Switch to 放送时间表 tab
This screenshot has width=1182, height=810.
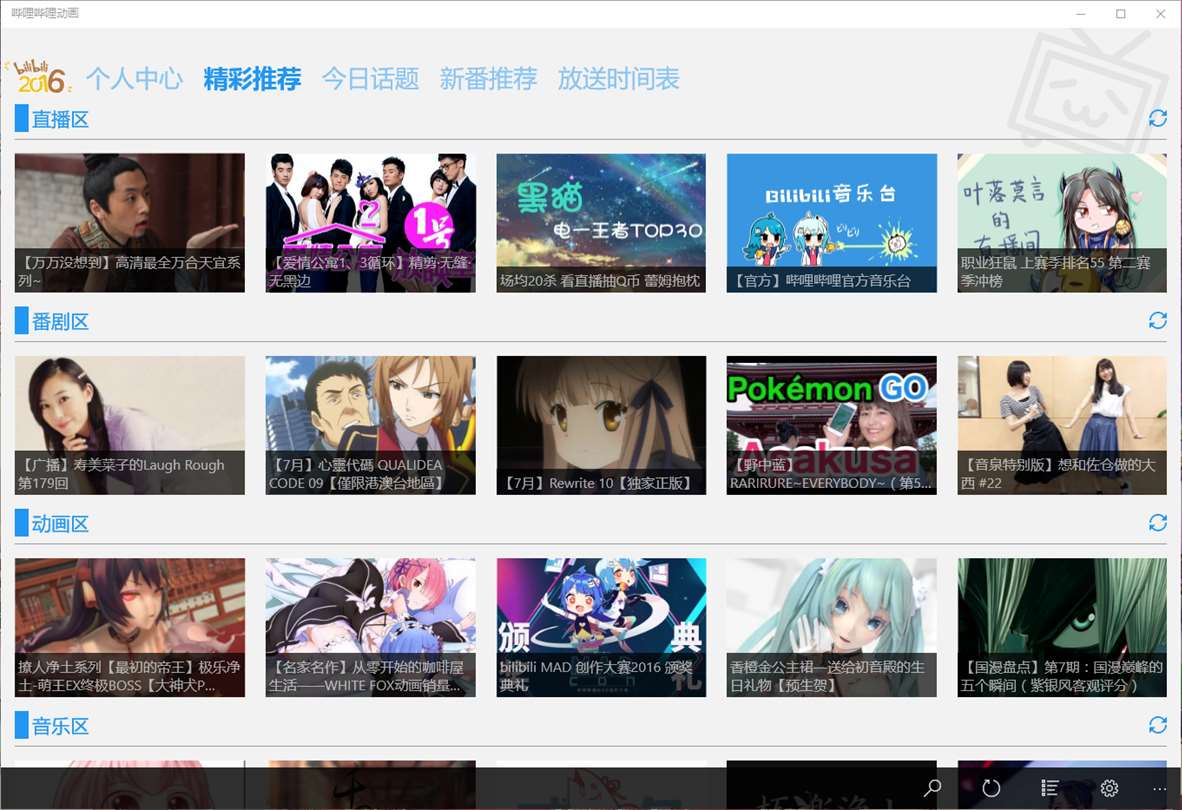tap(619, 78)
